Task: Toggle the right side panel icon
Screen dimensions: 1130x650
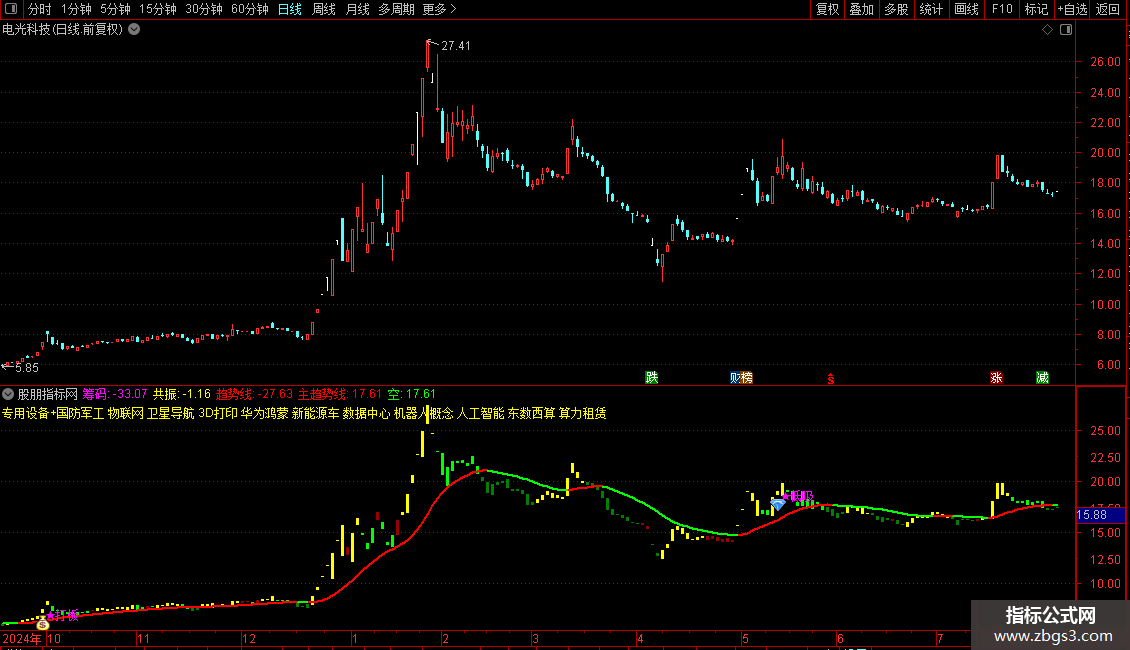Action: tap(1066, 30)
